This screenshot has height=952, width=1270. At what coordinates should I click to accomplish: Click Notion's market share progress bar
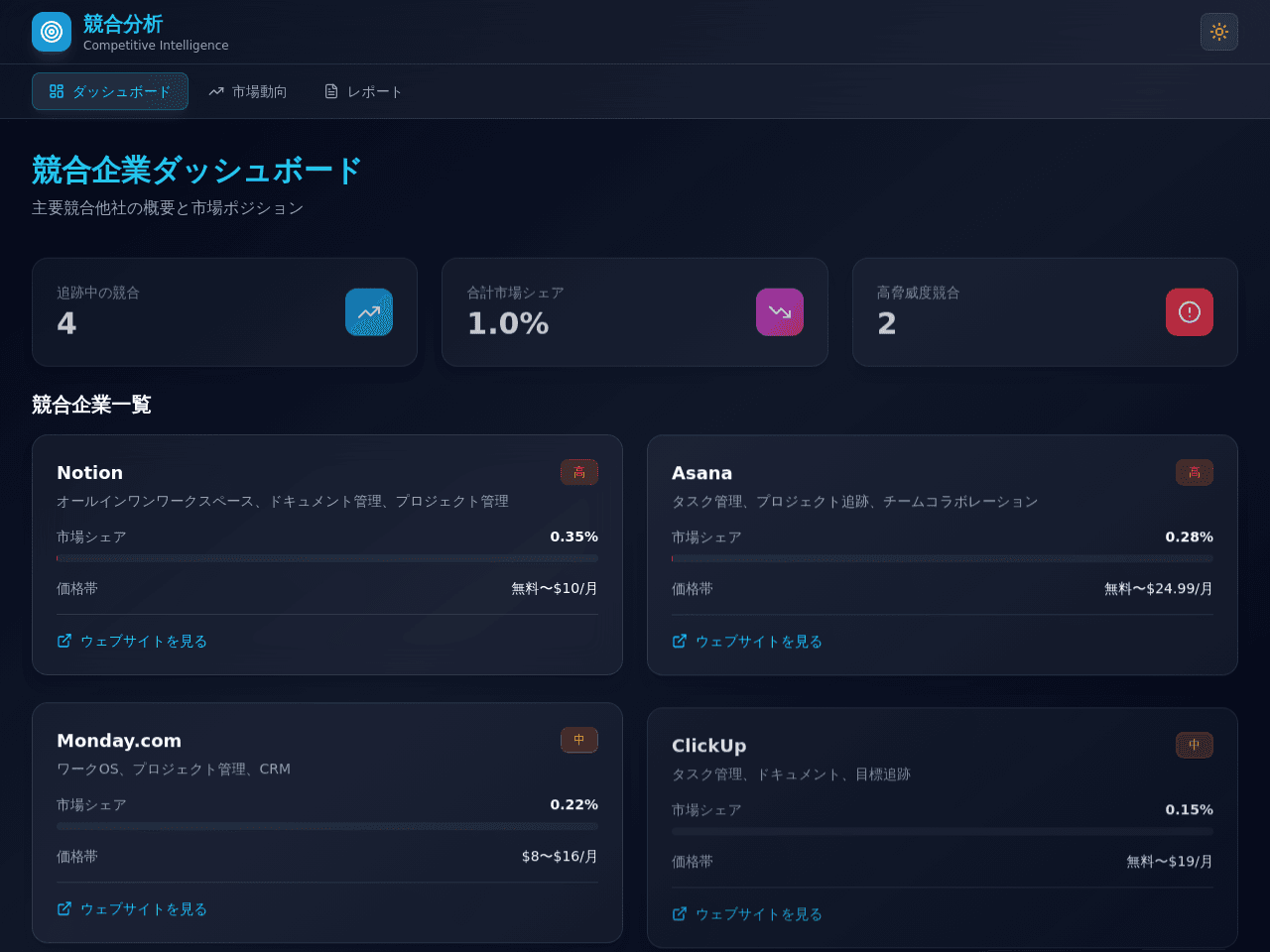(327, 558)
